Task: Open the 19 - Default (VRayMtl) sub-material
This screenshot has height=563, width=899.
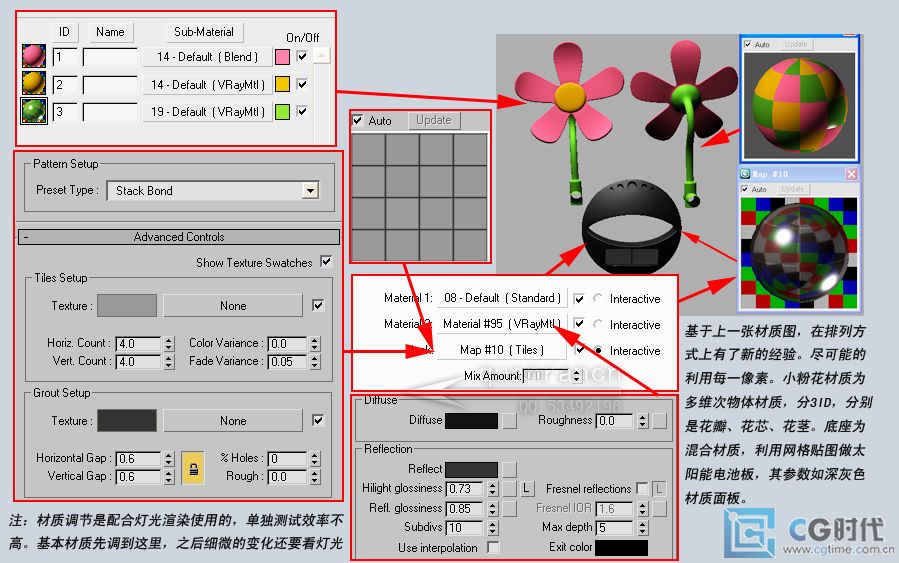Action: click(207, 112)
